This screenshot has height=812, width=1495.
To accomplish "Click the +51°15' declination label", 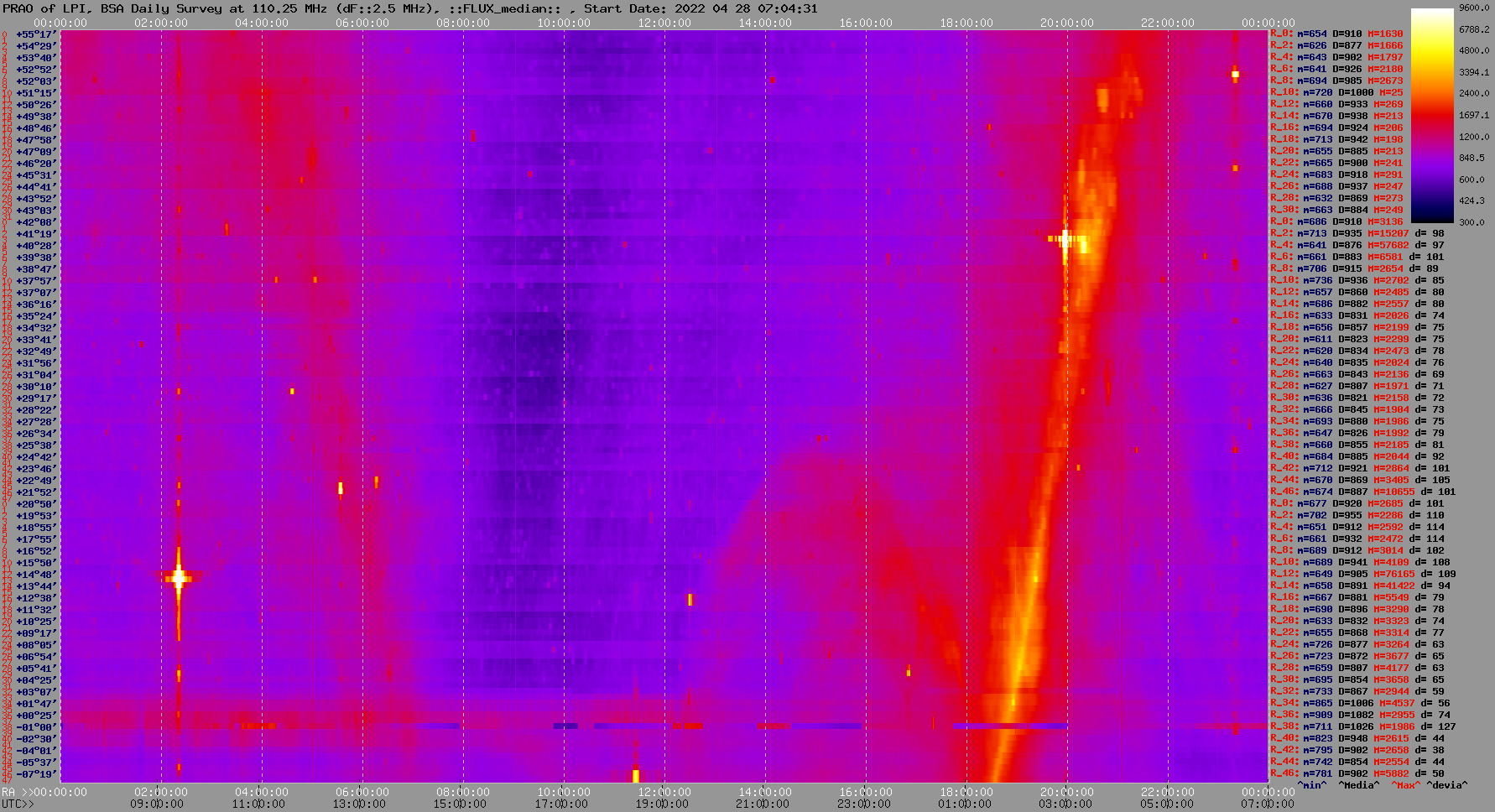I will [36, 93].
